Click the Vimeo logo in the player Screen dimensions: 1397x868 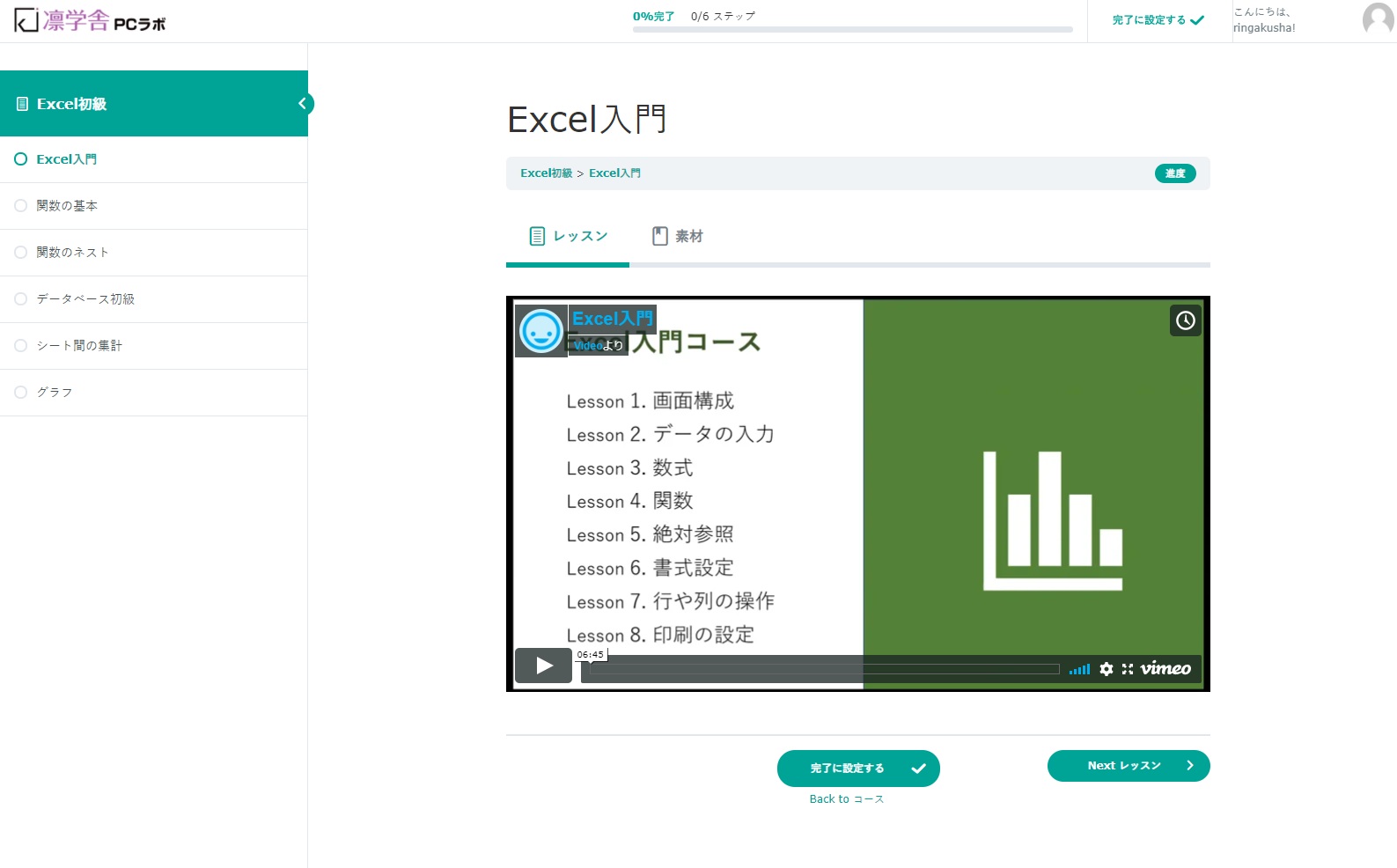click(x=1165, y=669)
